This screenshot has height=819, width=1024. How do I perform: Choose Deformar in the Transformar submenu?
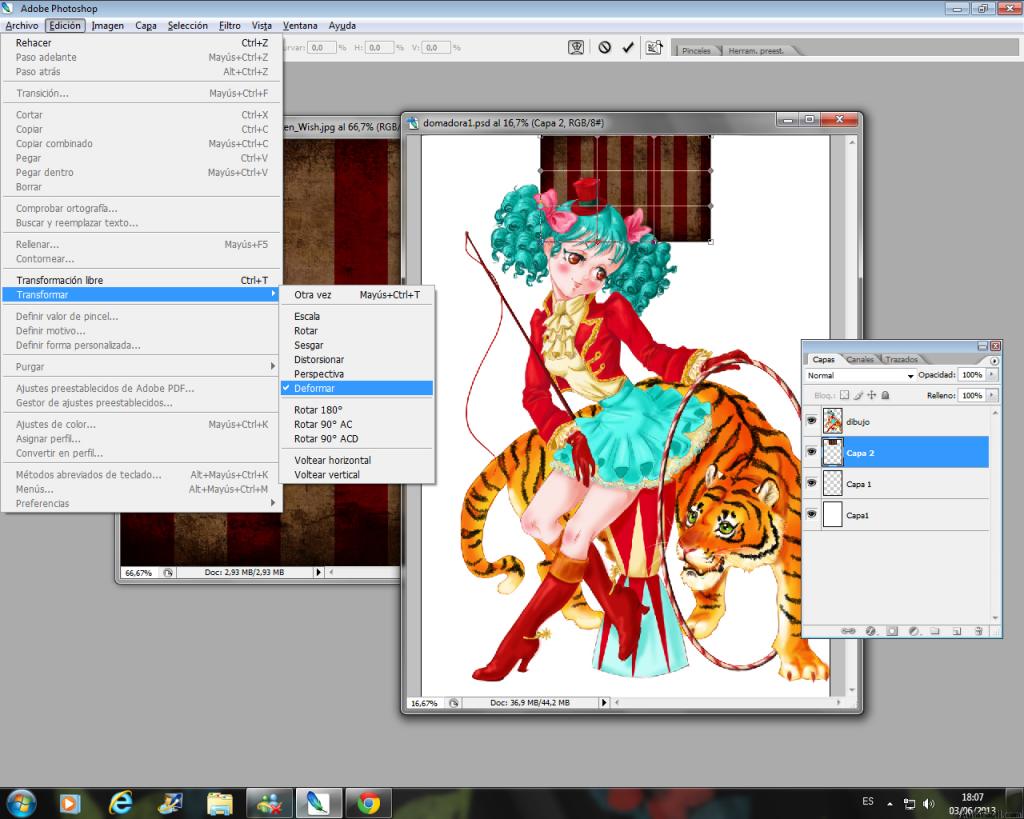357,388
